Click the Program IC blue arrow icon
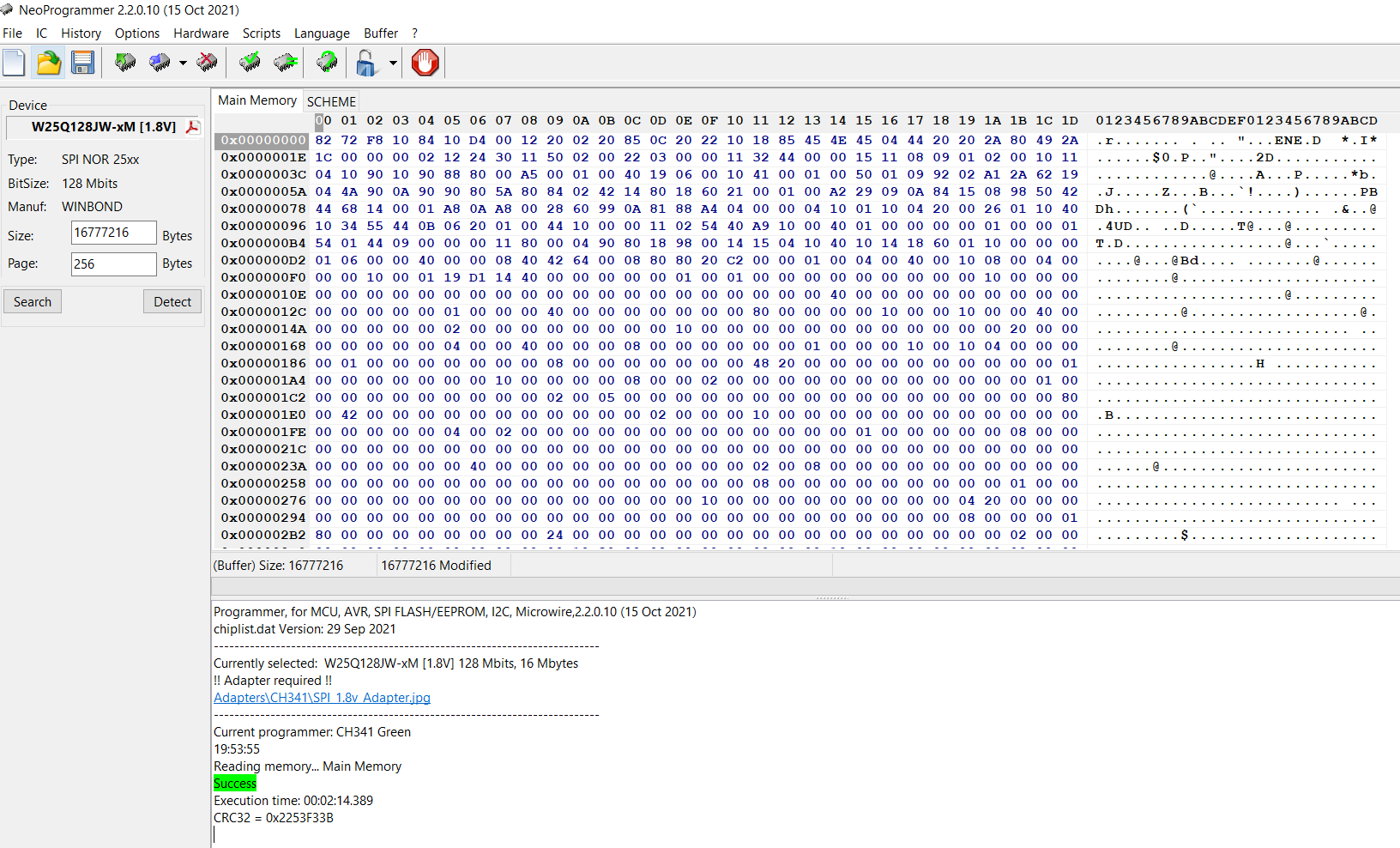This screenshot has height=848, width=1400. (160, 63)
